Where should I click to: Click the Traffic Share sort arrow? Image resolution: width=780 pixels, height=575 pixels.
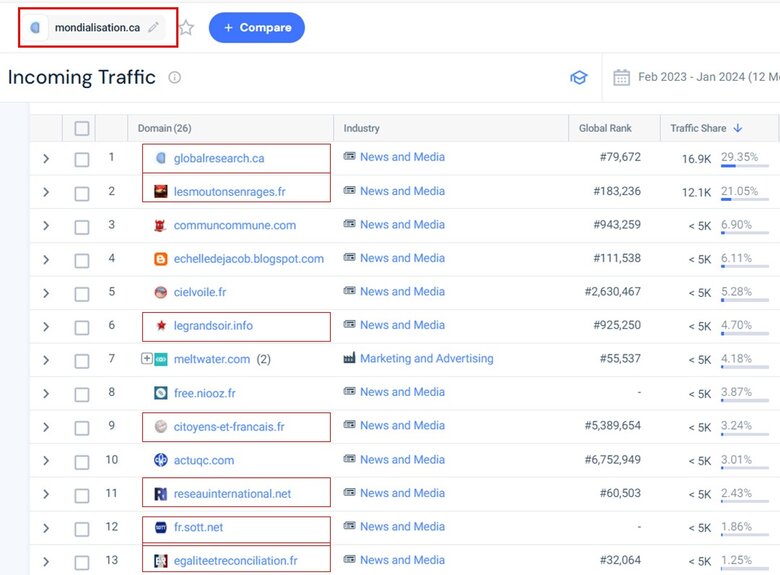tap(738, 128)
